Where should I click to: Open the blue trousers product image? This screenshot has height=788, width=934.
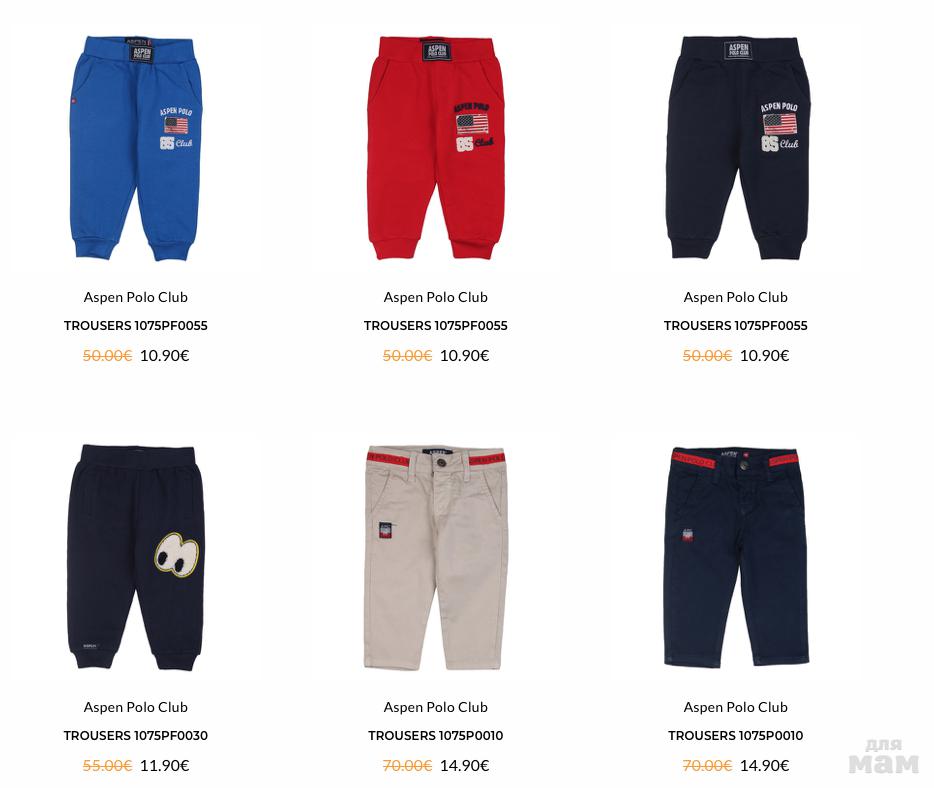pyautogui.click(x=136, y=148)
